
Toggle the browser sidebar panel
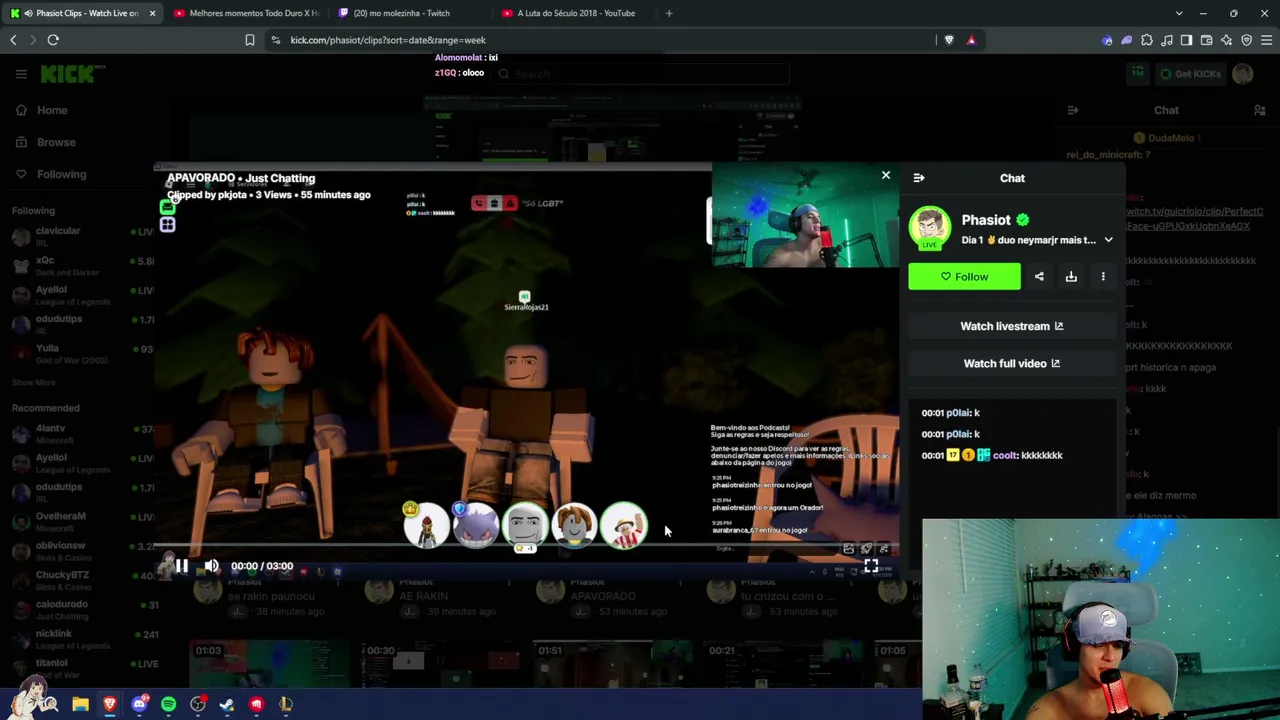click(1186, 40)
